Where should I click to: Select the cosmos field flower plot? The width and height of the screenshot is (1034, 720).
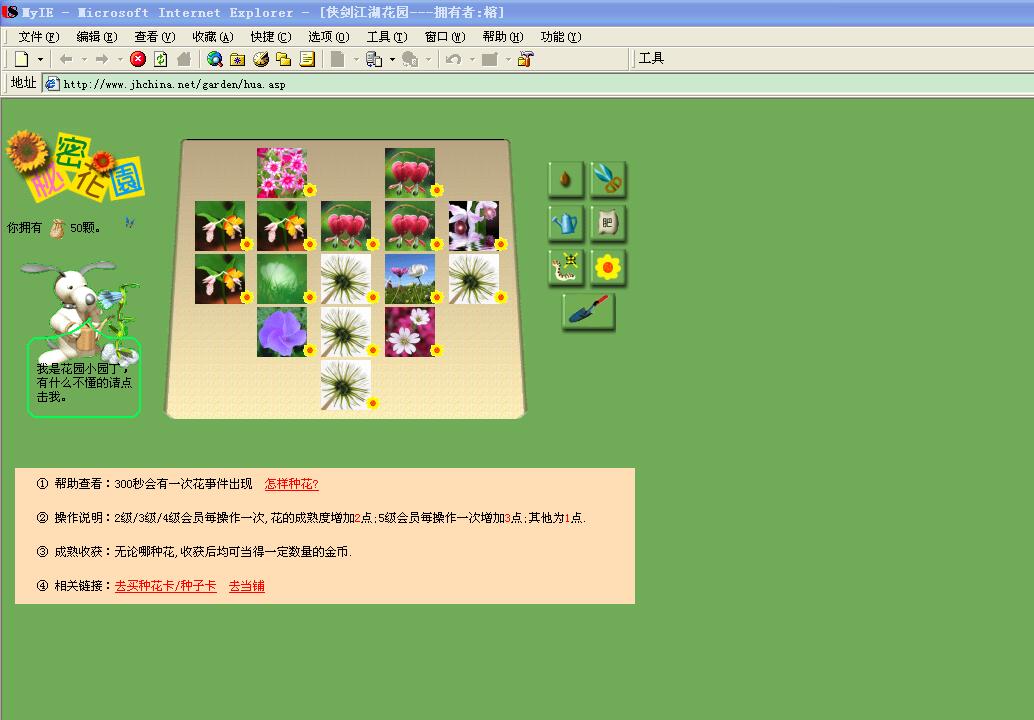(410, 279)
